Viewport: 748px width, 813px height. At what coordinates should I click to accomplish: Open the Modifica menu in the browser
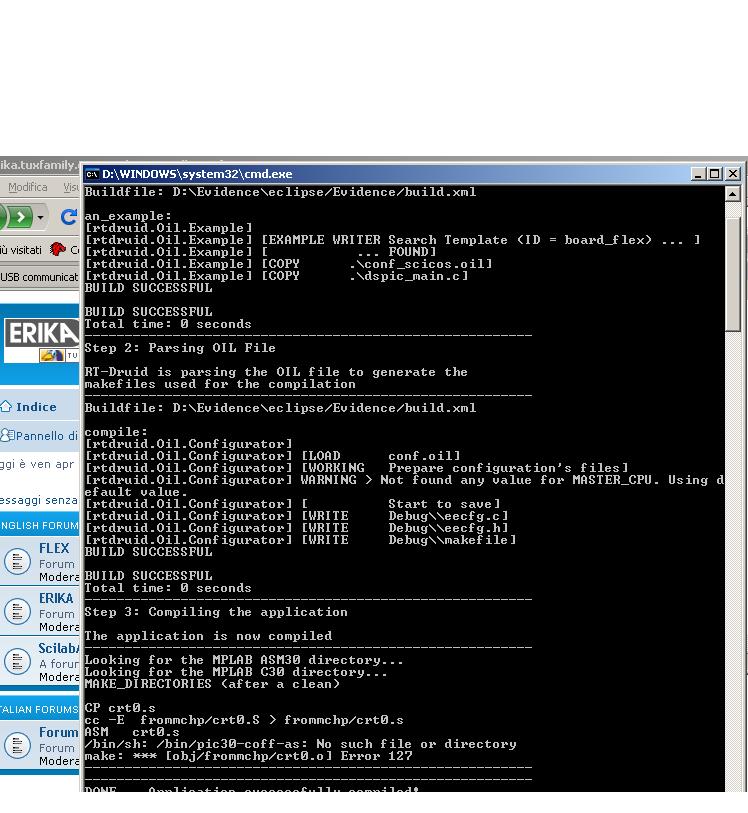point(27,187)
